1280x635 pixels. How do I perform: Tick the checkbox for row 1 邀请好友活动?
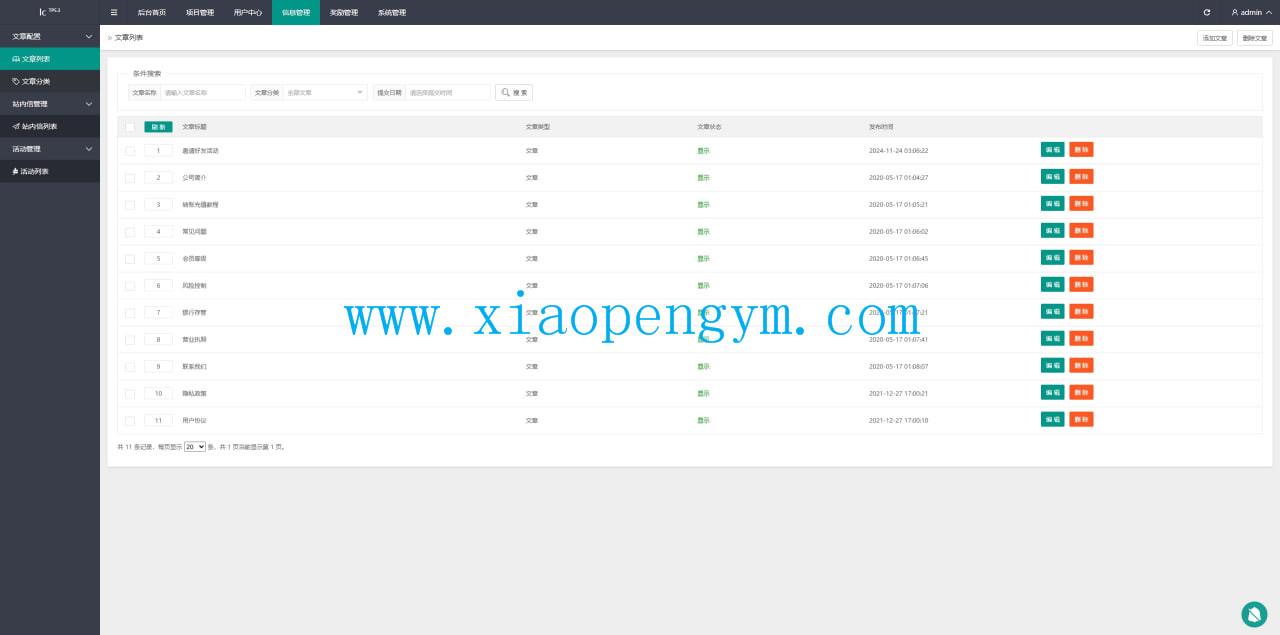pos(130,150)
